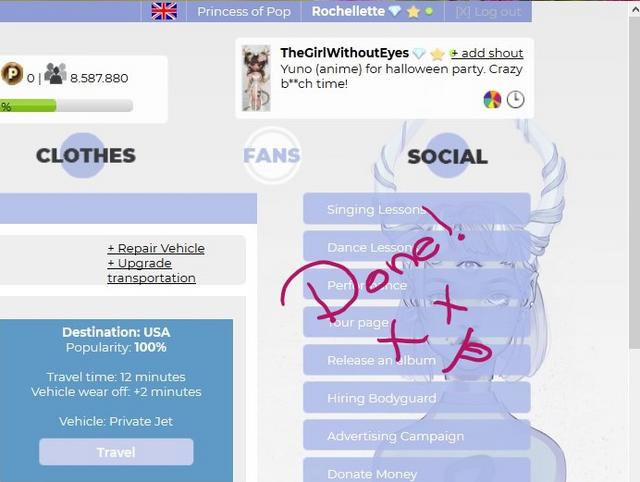Viewport: 640px width, 482px height.
Task: Click the Travel button
Action: tap(116, 452)
